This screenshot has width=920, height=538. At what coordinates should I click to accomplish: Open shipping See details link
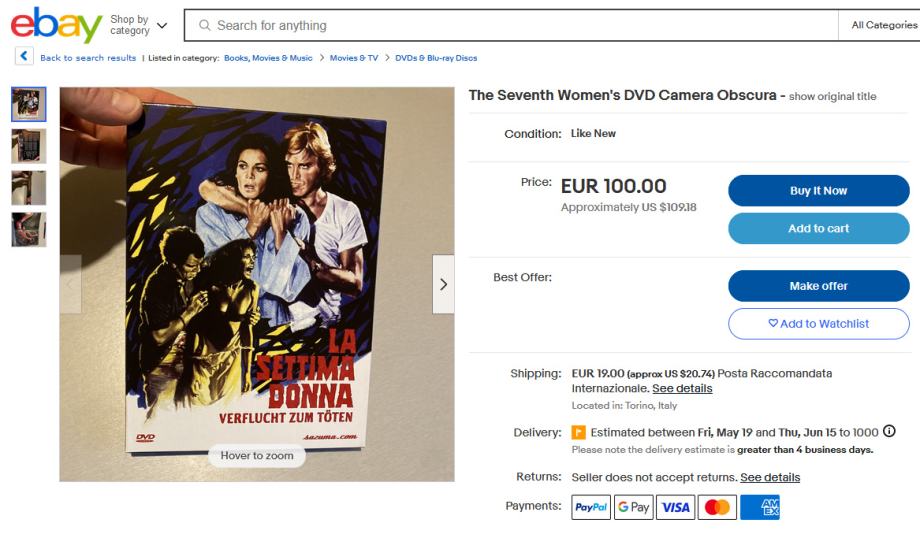[x=682, y=388]
